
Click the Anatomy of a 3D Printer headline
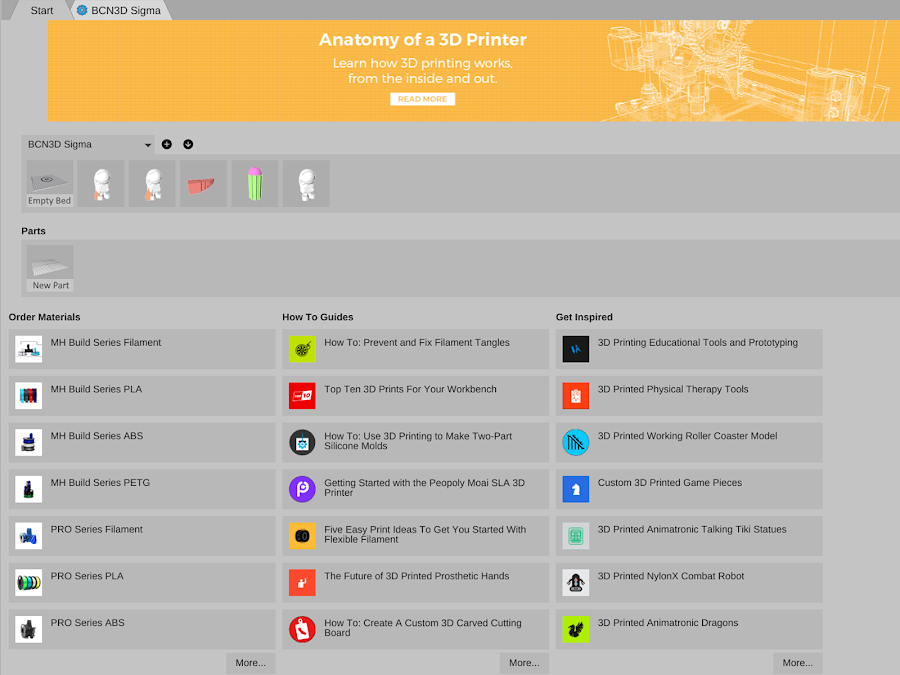click(422, 40)
